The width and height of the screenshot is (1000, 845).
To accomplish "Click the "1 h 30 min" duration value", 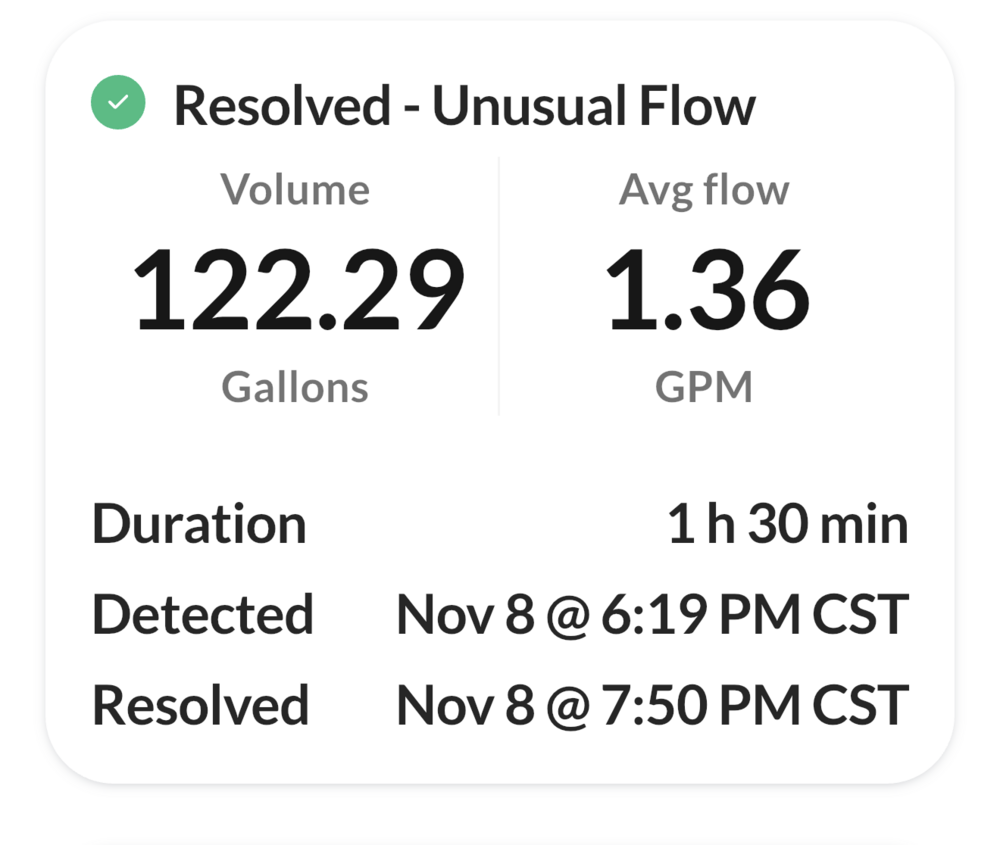I will pos(788,524).
